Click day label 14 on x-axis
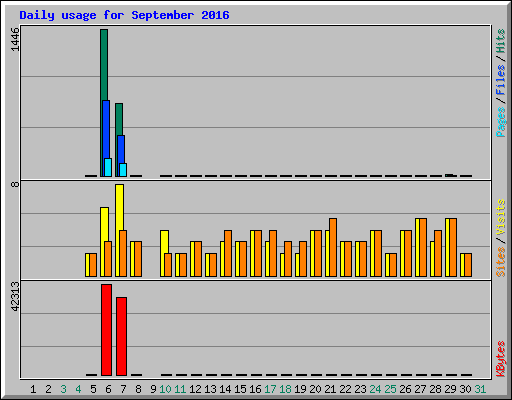The width and height of the screenshot is (512, 400). [225, 389]
